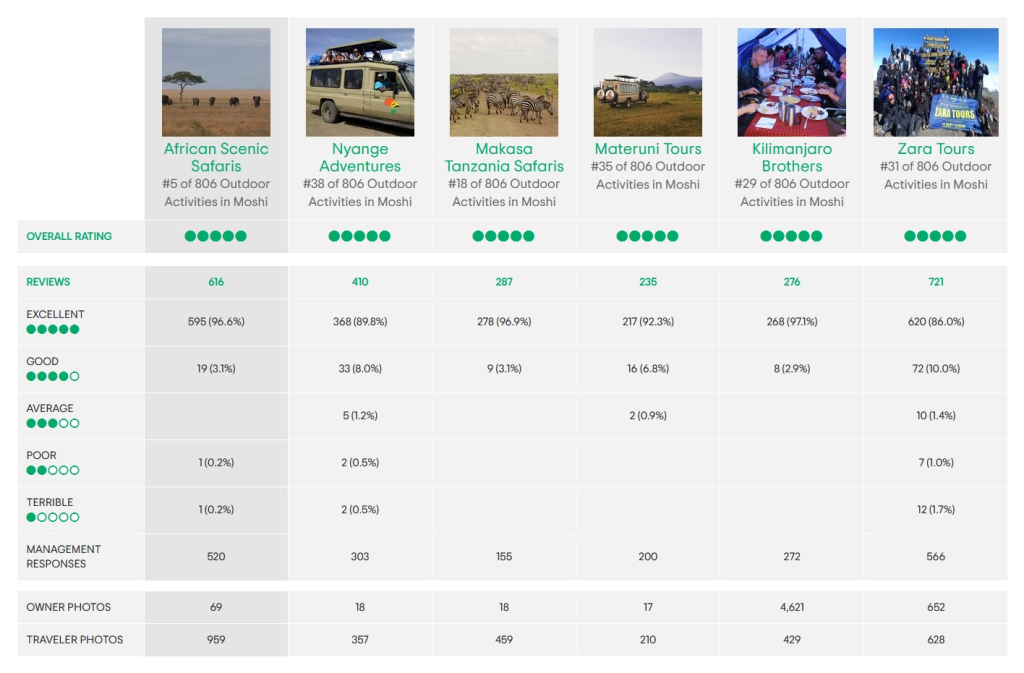Click review count 276 for Kilimanjaro Brothers
The height and width of the screenshot is (673, 1024).
(x=792, y=282)
